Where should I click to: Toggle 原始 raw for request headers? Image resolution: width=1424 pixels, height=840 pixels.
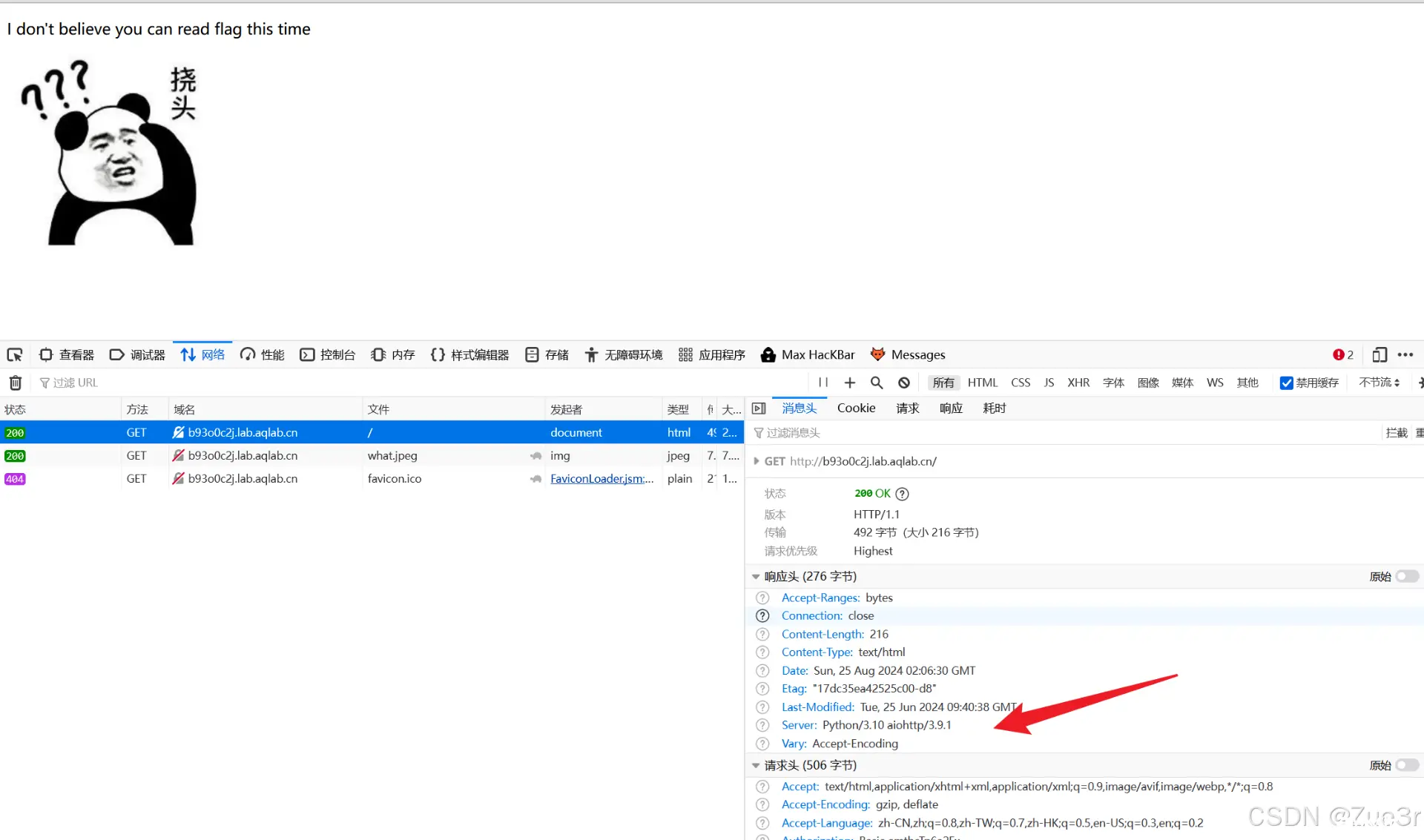click(1407, 765)
